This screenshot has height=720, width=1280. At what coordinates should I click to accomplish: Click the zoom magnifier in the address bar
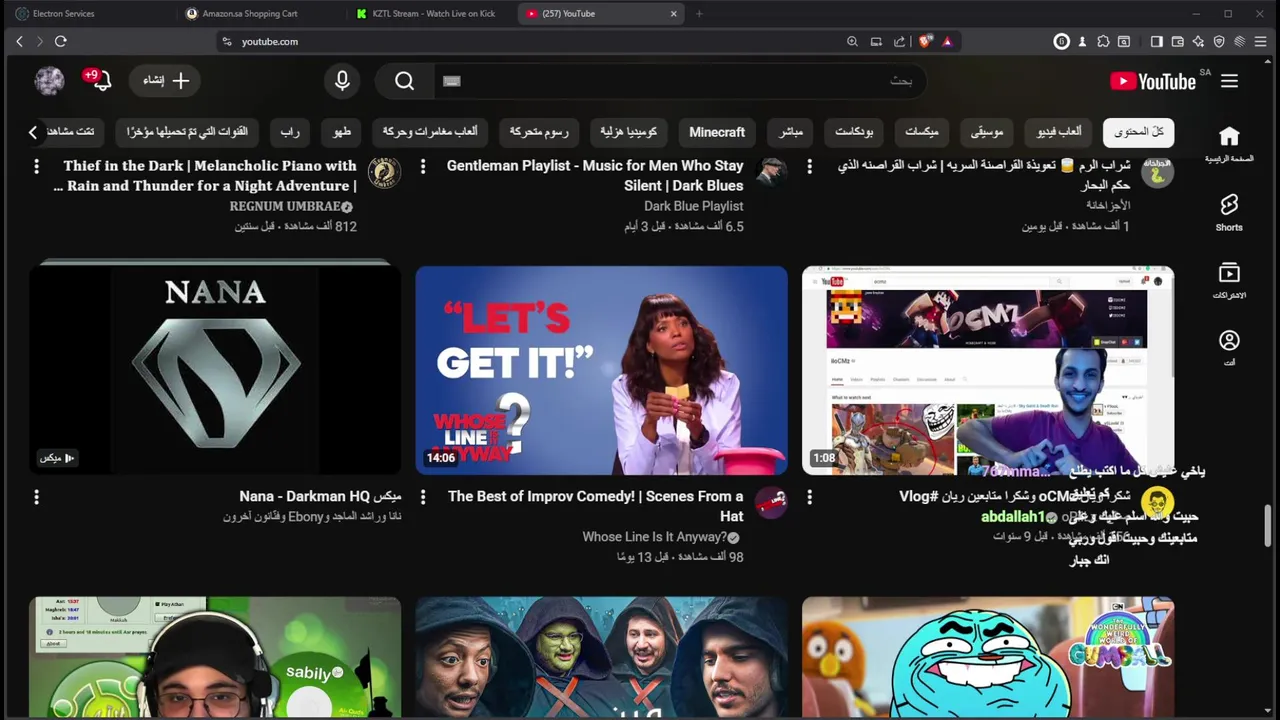coord(852,41)
